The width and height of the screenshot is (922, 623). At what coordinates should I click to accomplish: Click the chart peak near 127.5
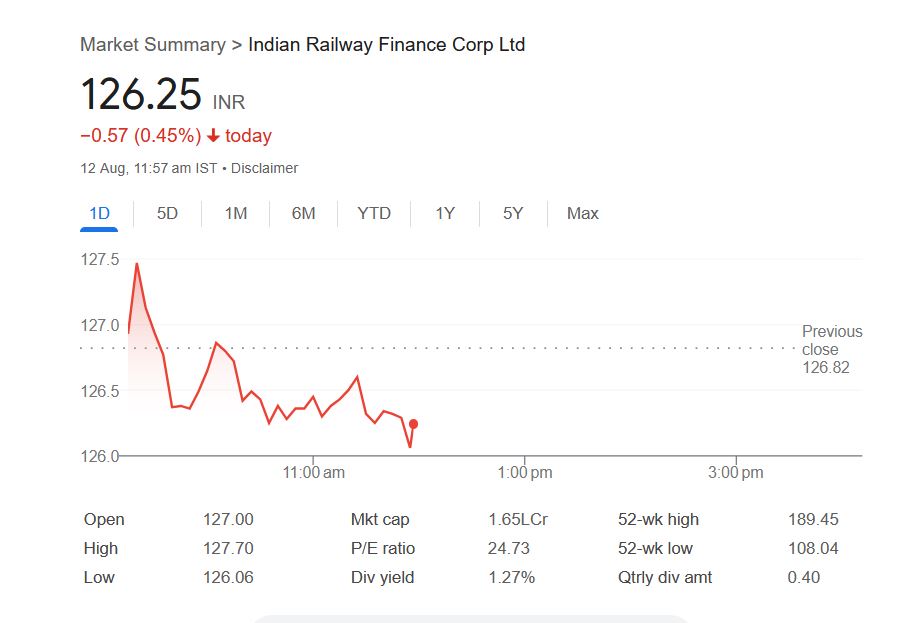[137, 264]
